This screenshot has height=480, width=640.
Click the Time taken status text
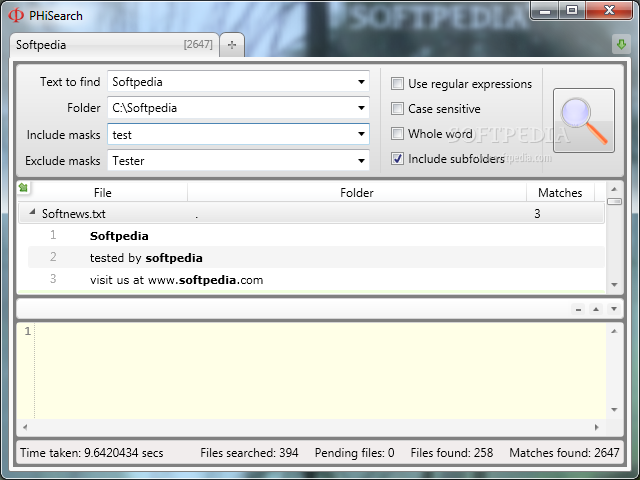pos(92,453)
